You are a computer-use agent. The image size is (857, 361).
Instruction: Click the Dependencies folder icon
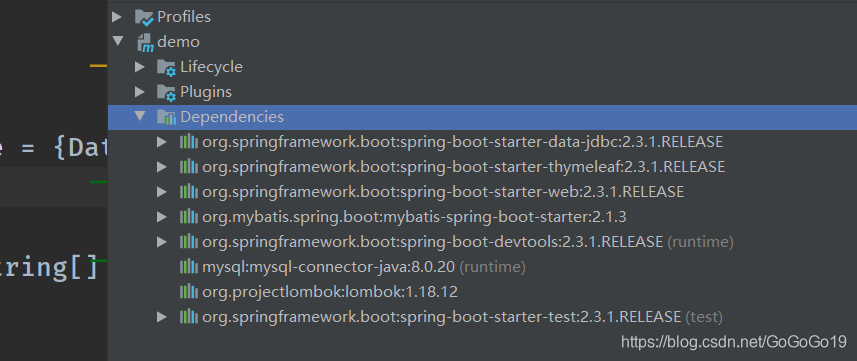(167, 117)
